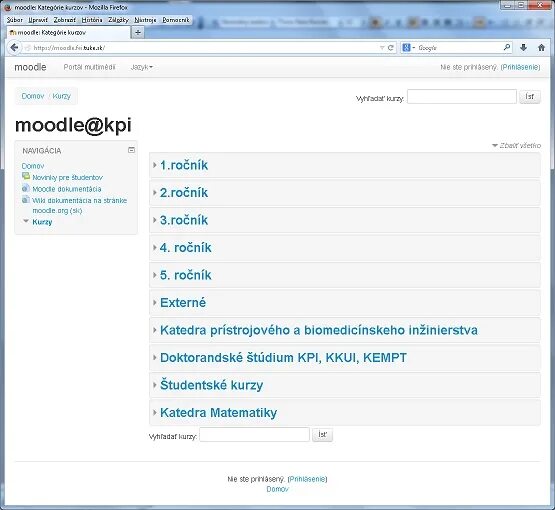Click the top Ísť search button
Viewport: 555px width, 510px height.
(530, 96)
